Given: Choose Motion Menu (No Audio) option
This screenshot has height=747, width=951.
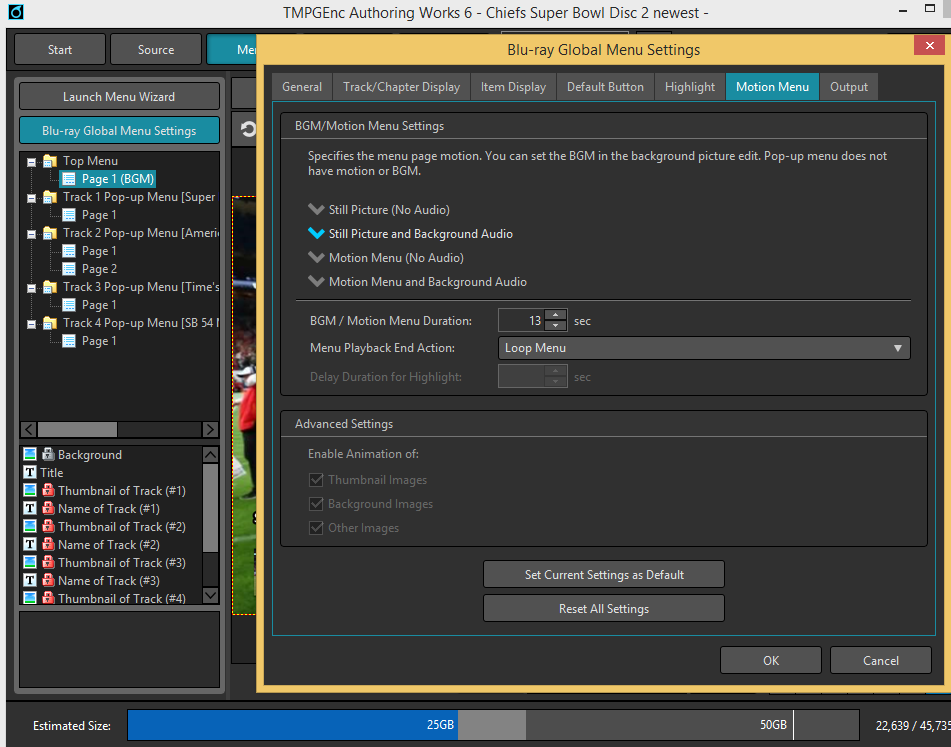Looking at the screenshot, I should pyautogui.click(x=386, y=258).
